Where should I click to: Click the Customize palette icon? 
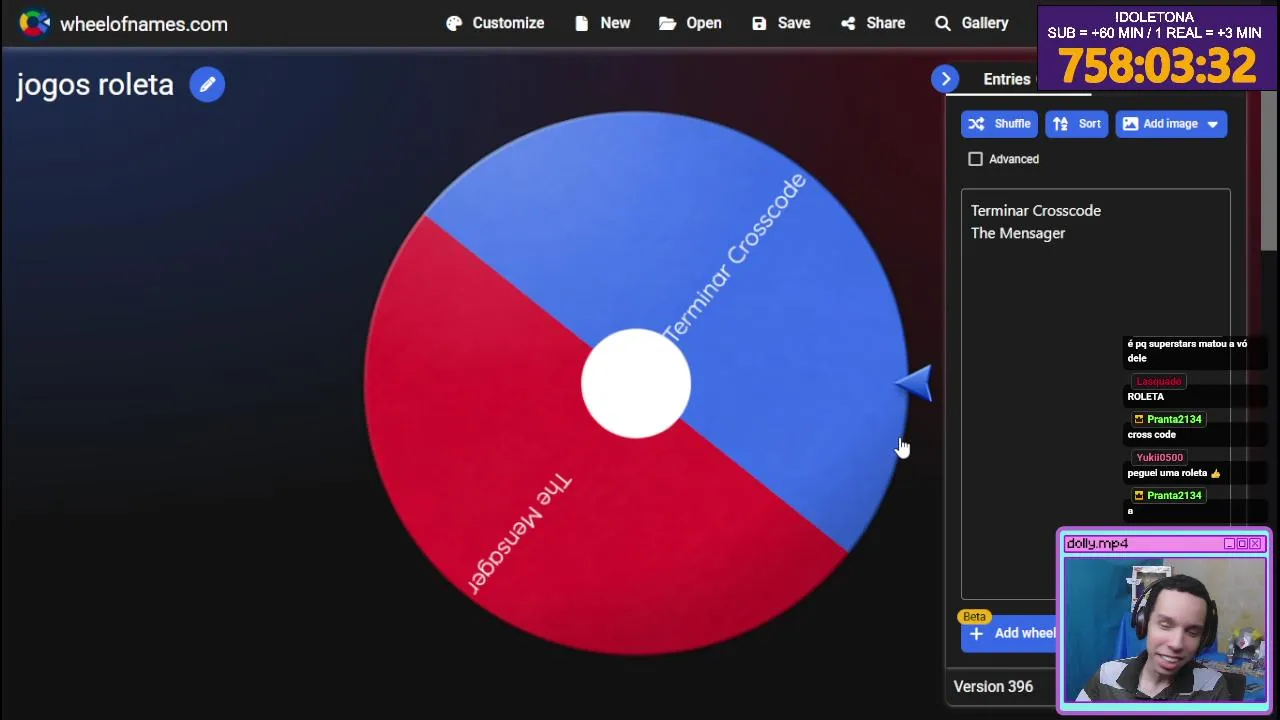[x=454, y=23]
